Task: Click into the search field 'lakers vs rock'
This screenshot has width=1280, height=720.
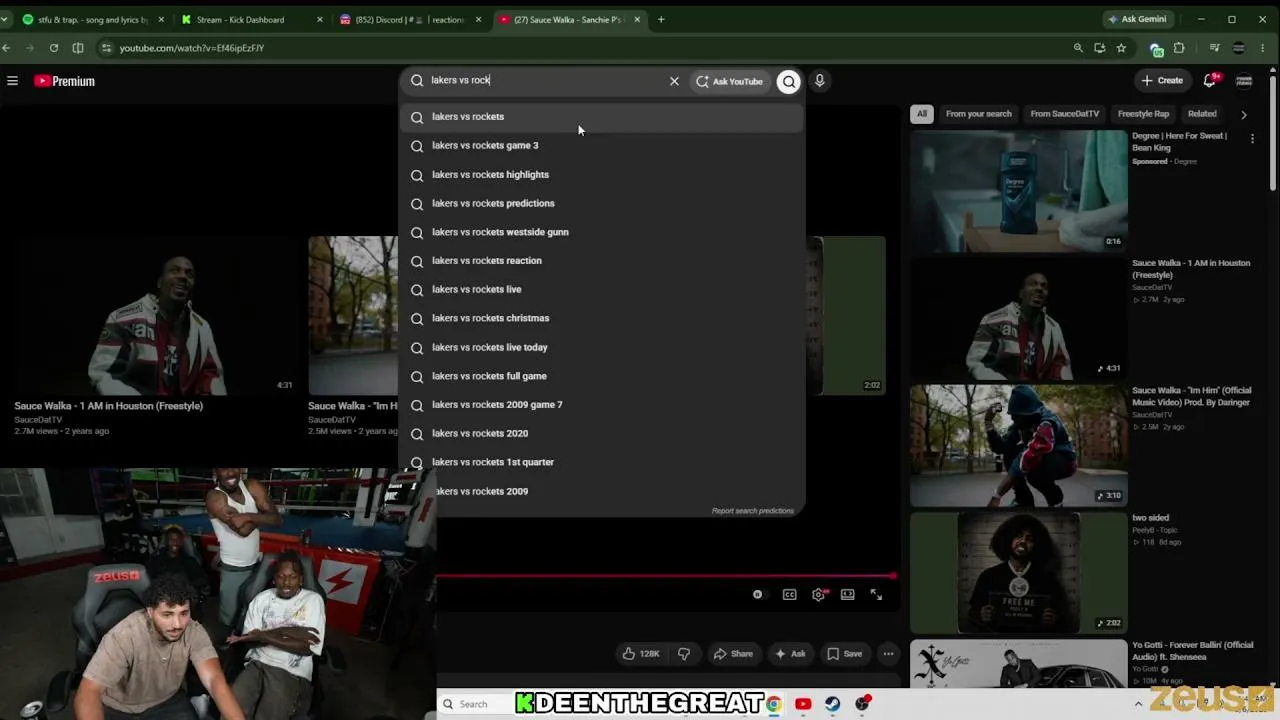Action: (x=546, y=81)
